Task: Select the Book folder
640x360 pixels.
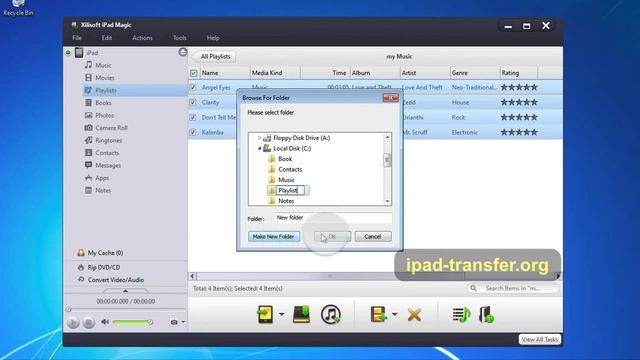Action: pyautogui.click(x=285, y=159)
